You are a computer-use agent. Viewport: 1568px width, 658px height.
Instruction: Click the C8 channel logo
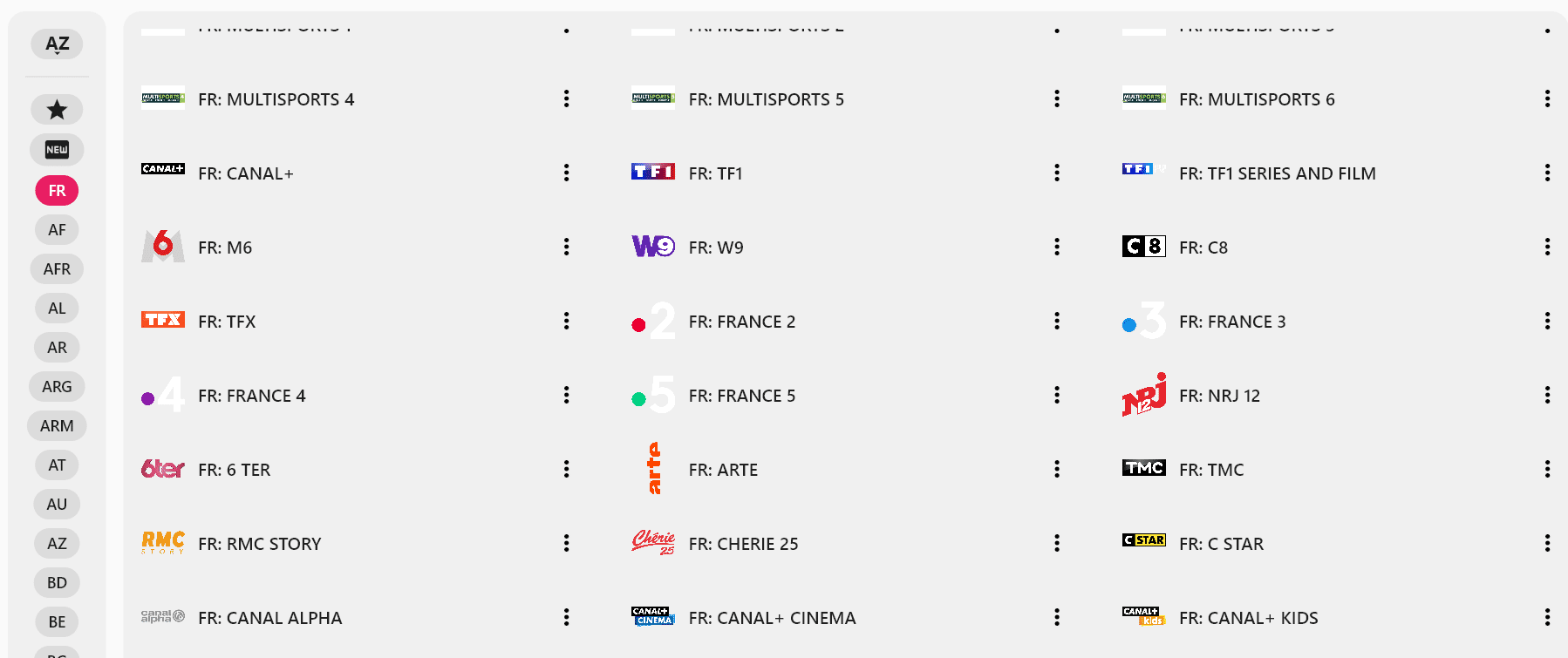tap(1143, 247)
